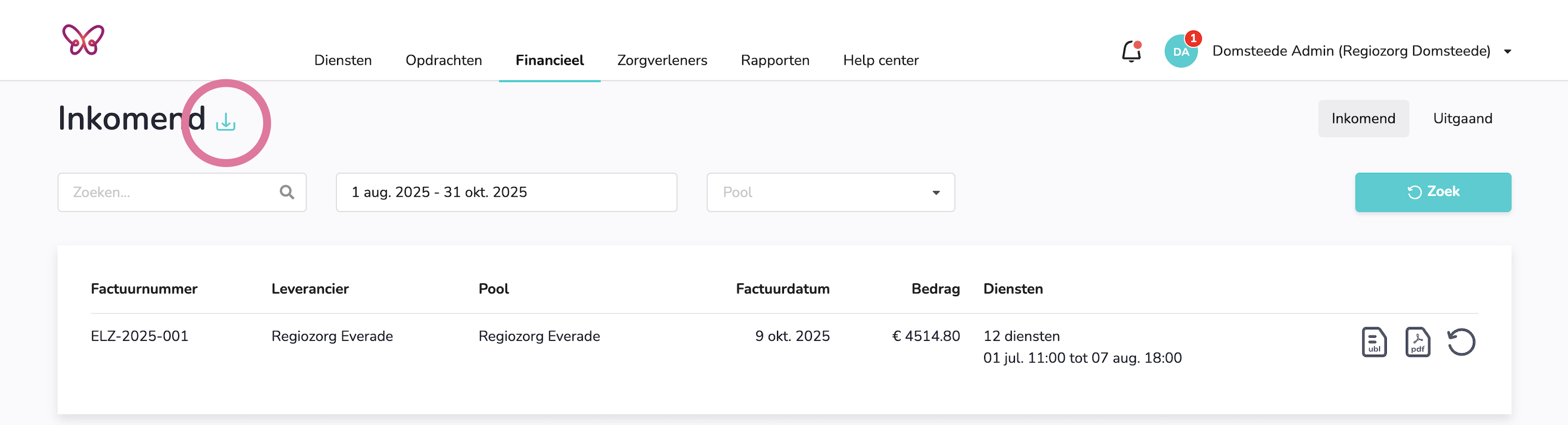The image size is (1568, 425).
Task: Download the UBL file for ELZ-2025-001
Action: (1373, 341)
